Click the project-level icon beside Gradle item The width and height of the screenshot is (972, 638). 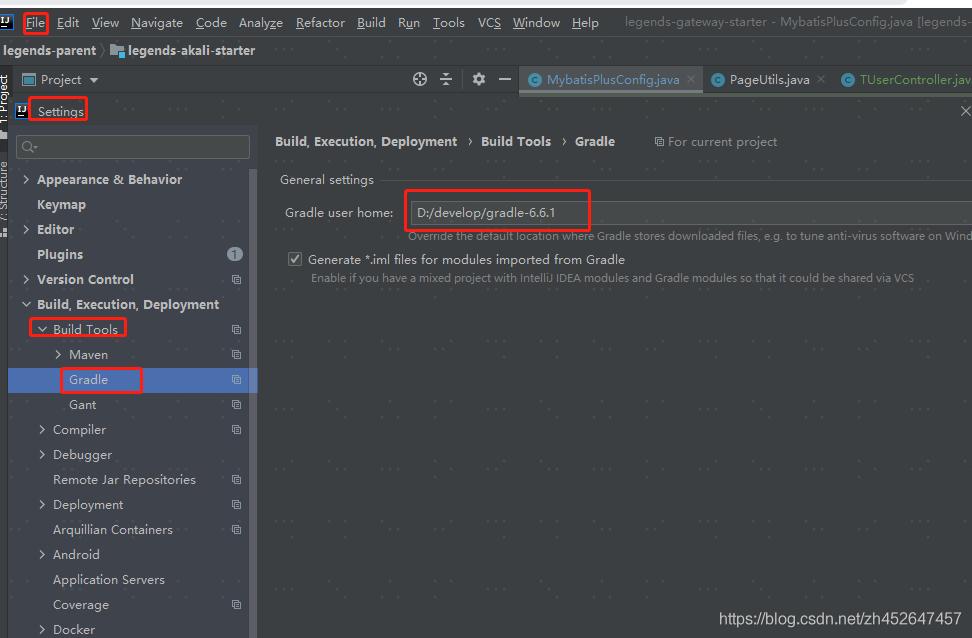tap(237, 380)
